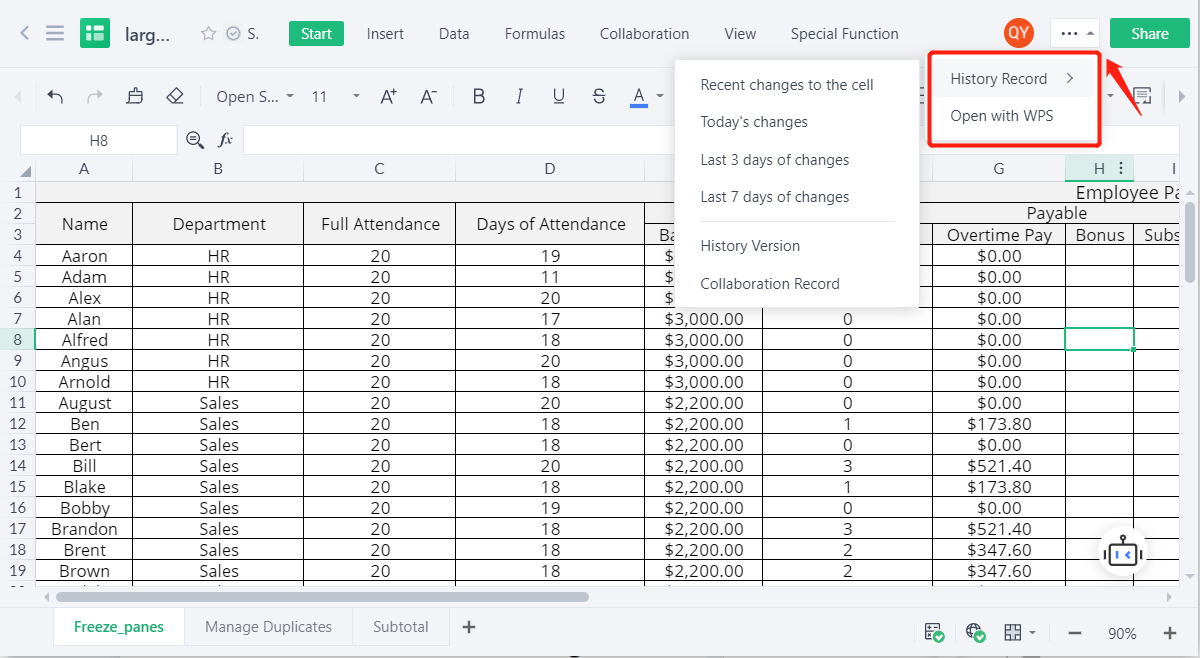Viewport: 1200px width, 658px height.
Task: Click the calculation status icon in status bar
Action: point(934,632)
